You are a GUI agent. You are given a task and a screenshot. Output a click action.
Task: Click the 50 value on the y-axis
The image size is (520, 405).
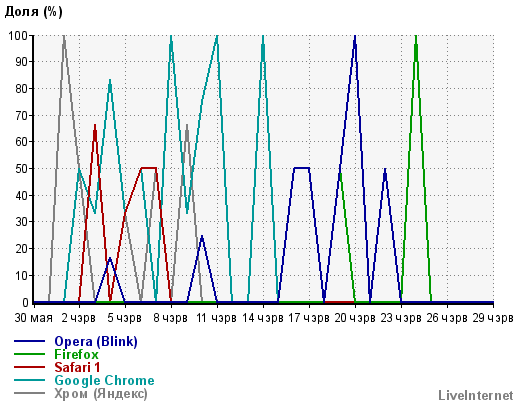22,169
